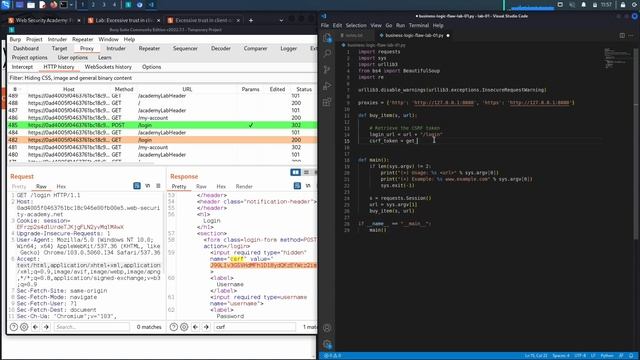640x360 pixels.
Task: Open VS Code Run and Debug icon
Action: [327, 86]
